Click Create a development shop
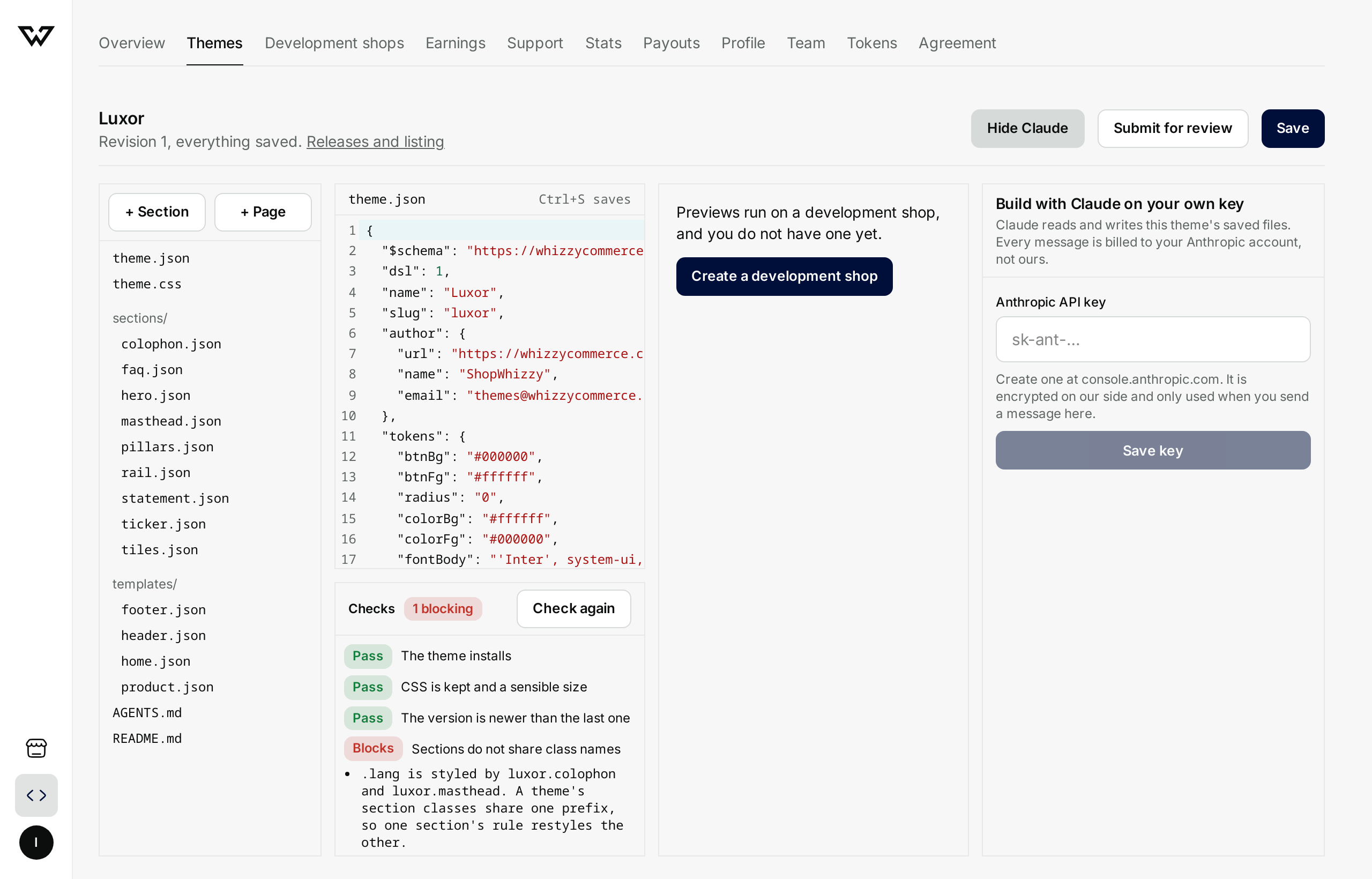This screenshot has width=1372, height=879. [784, 276]
